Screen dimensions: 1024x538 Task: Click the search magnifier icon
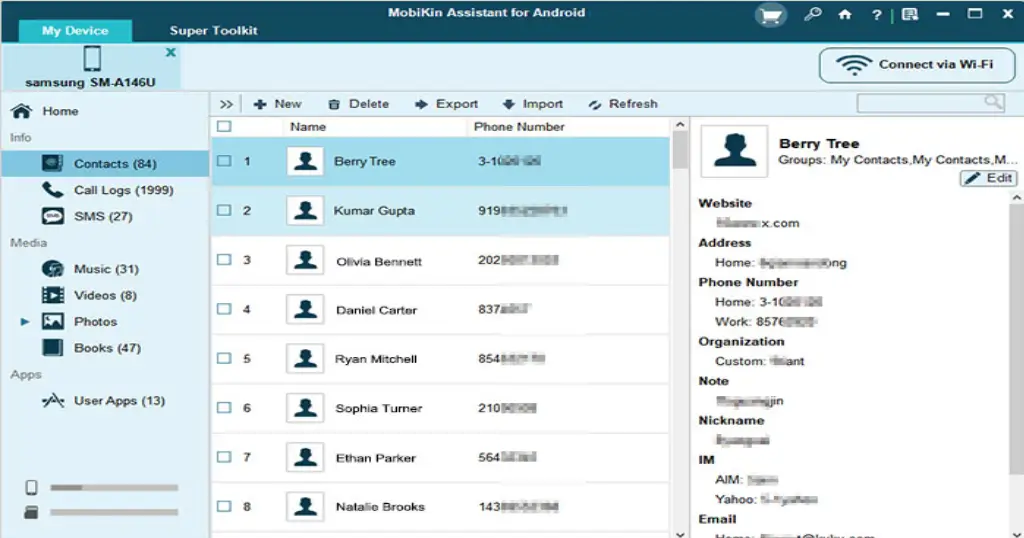(x=993, y=102)
